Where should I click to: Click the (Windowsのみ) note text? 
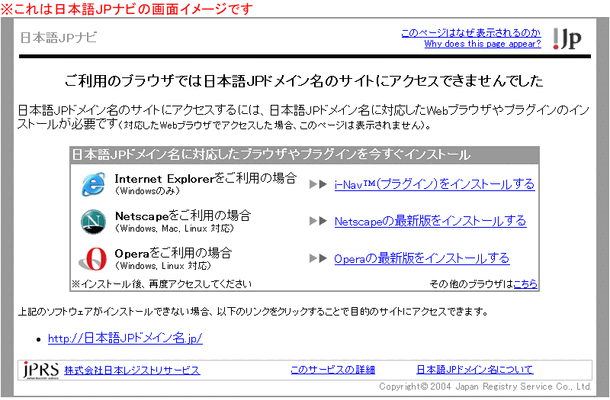[147, 191]
